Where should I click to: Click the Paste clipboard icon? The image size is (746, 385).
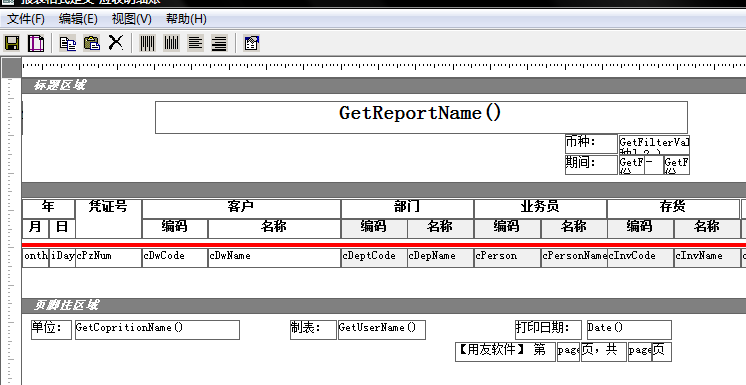(92, 43)
